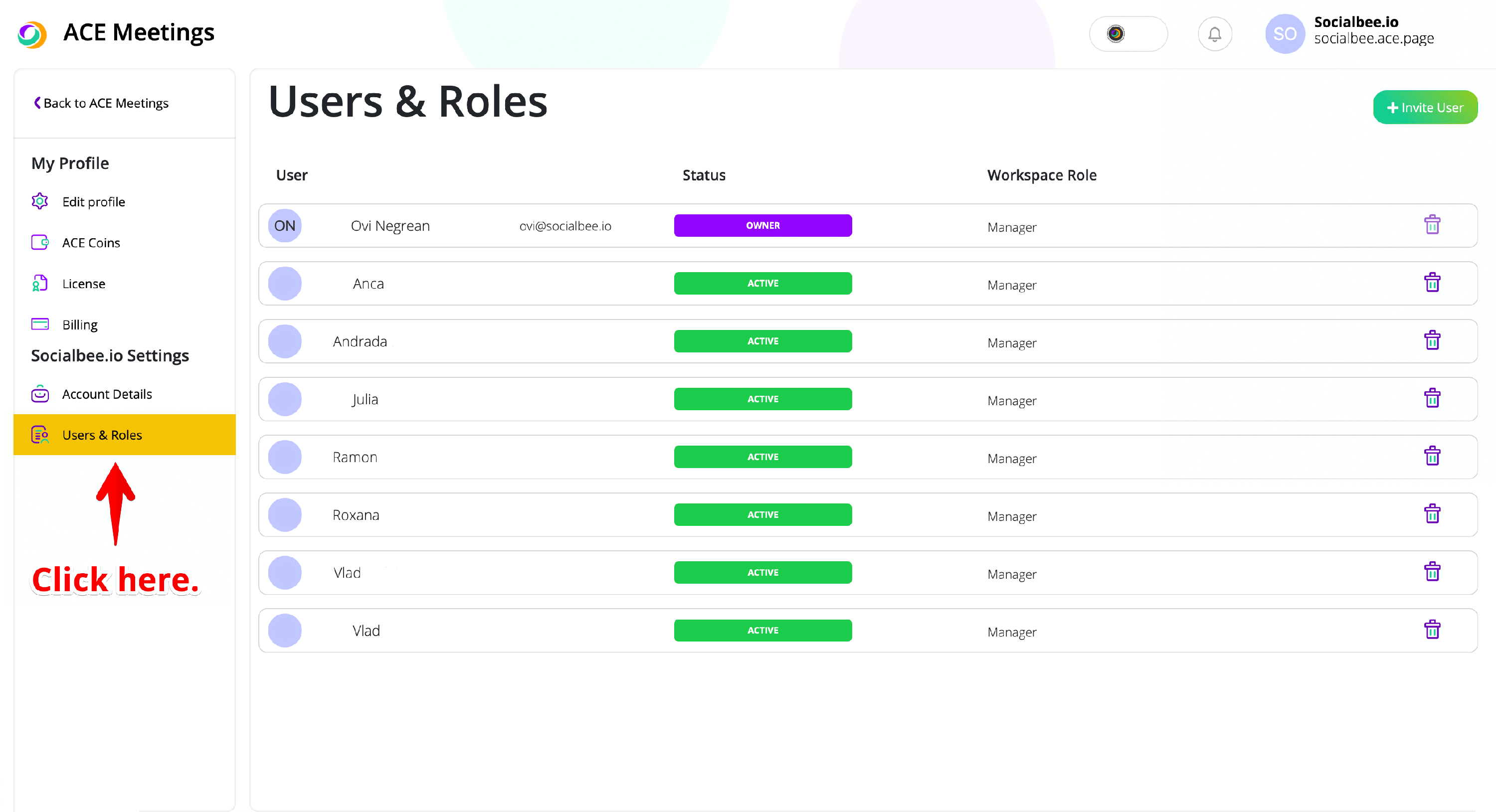Click the ACE Meetings logo icon
The image size is (1496, 812).
click(32, 34)
